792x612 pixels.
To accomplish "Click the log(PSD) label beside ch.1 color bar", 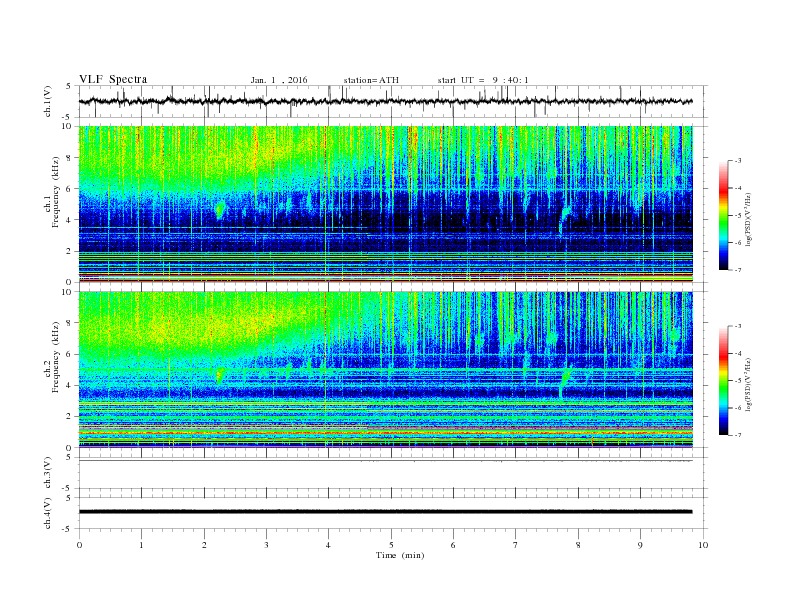I will (x=748, y=219).
